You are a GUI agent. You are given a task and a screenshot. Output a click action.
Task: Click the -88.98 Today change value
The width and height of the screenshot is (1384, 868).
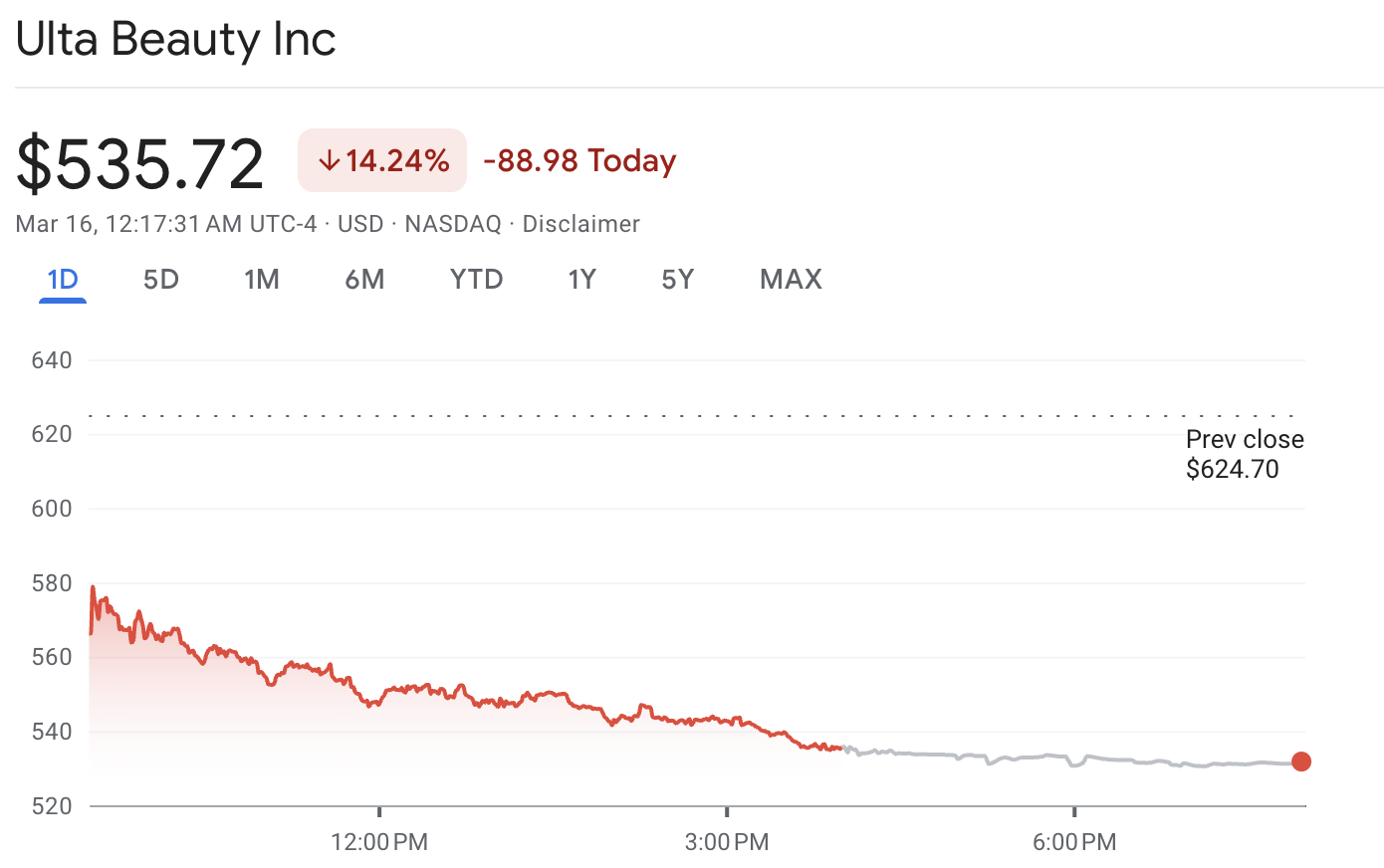578,160
